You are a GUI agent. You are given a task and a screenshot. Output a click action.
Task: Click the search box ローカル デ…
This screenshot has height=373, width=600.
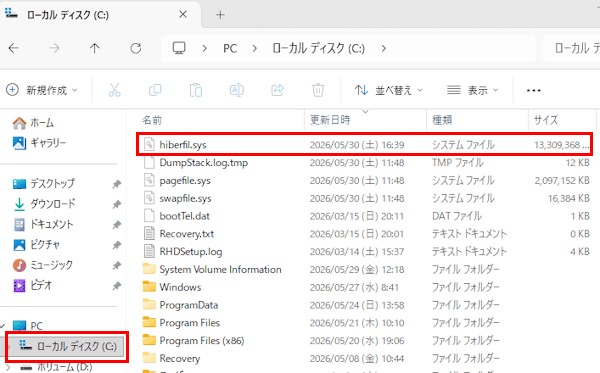pyautogui.click(x=571, y=48)
